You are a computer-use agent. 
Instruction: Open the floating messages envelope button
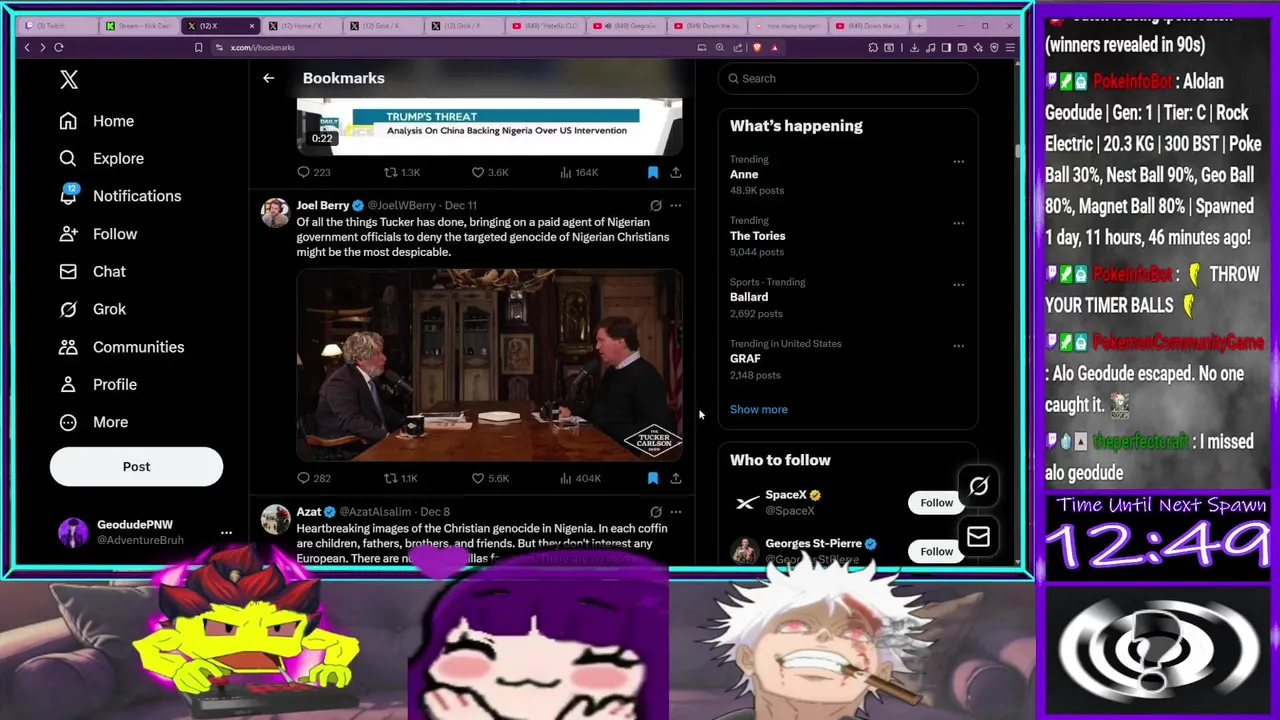click(x=978, y=538)
